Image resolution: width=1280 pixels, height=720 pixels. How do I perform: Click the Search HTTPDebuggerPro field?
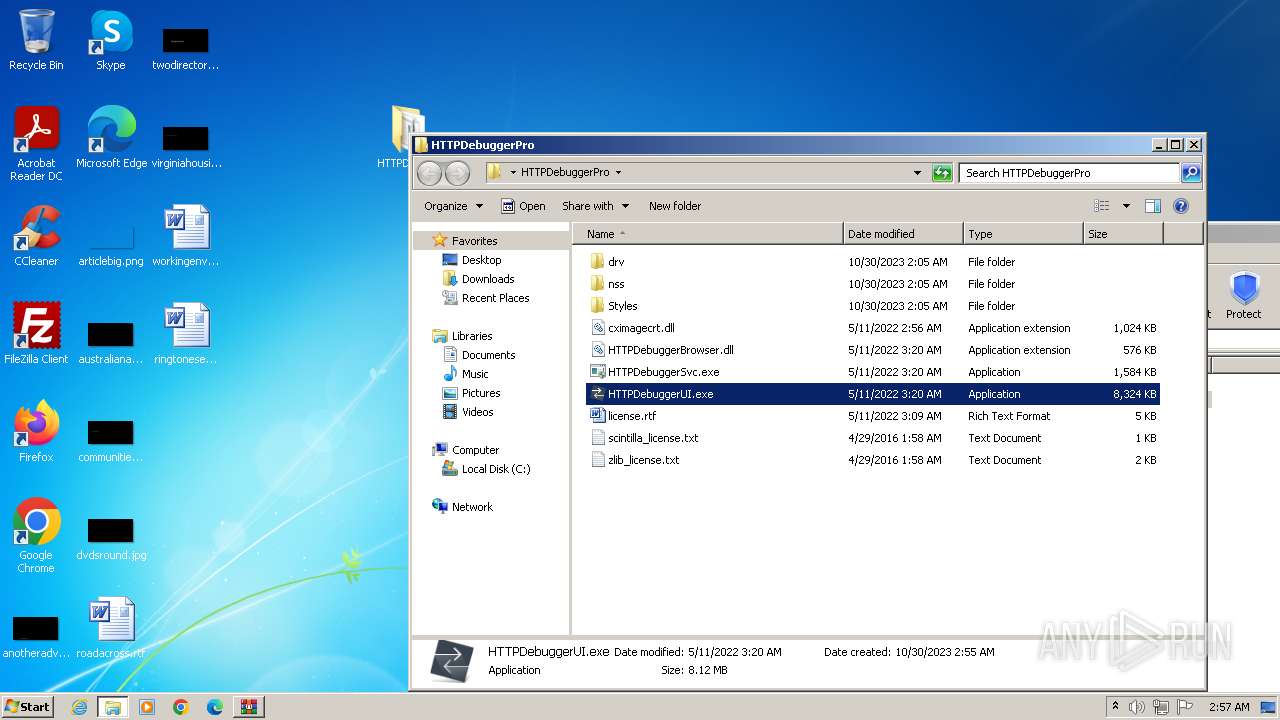1069,173
